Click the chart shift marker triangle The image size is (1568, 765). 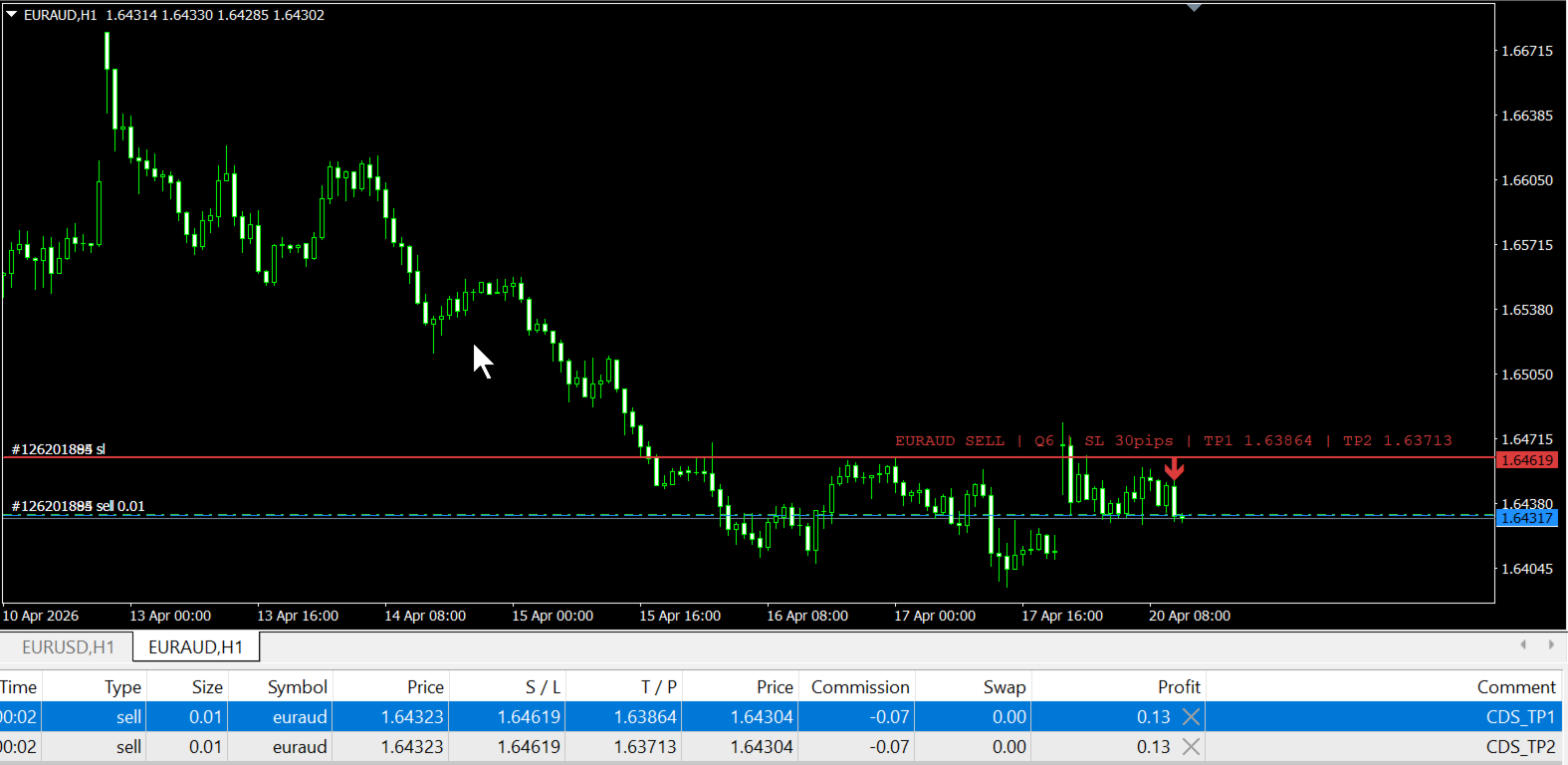pos(1195,7)
